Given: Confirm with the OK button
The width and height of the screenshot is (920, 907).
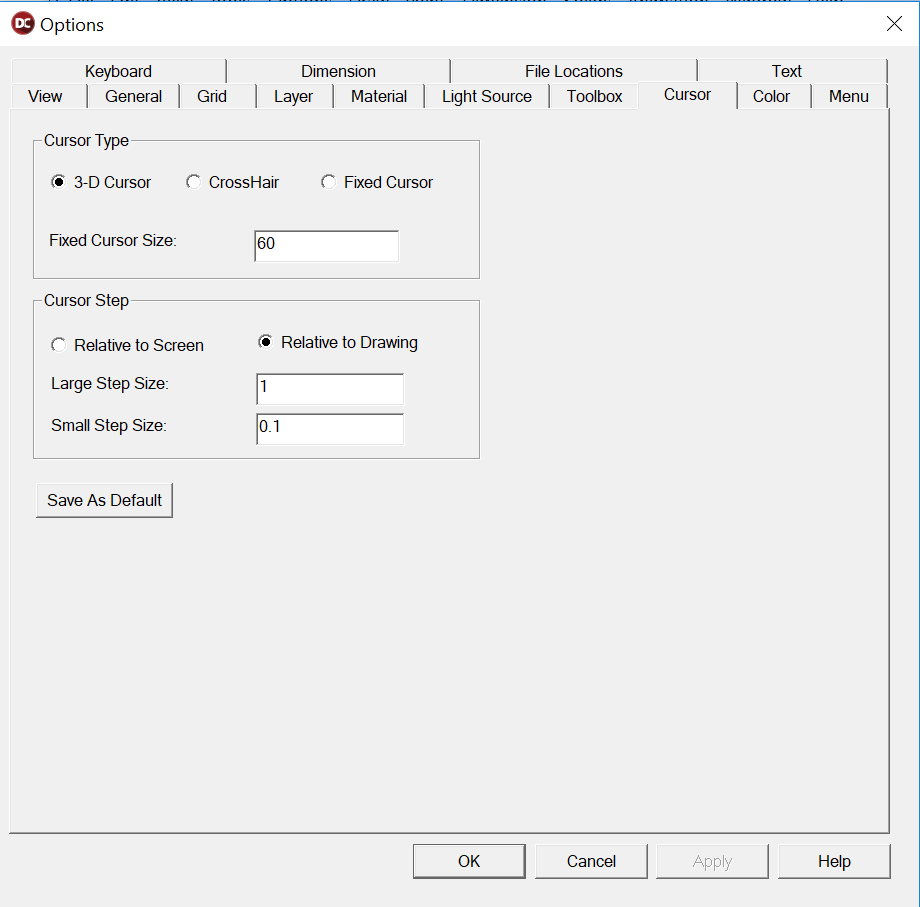Looking at the screenshot, I should point(469,861).
